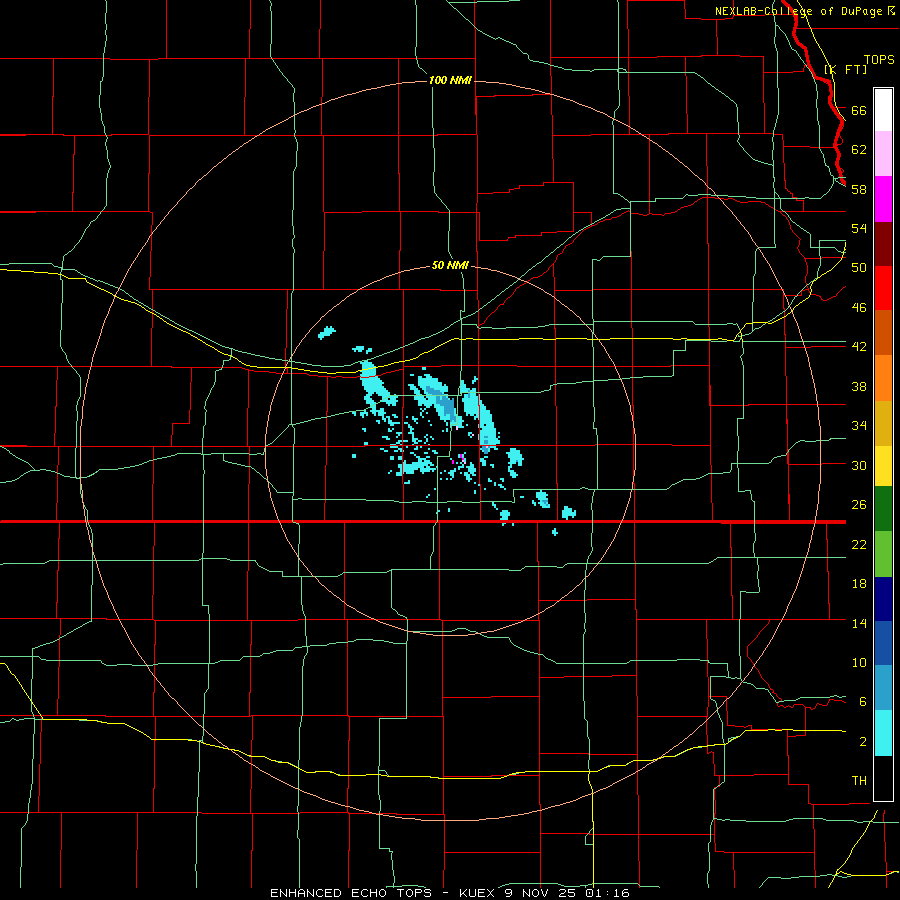Click the TH threshold label on the legend
This screenshot has height=900, width=900.
click(859, 780)
